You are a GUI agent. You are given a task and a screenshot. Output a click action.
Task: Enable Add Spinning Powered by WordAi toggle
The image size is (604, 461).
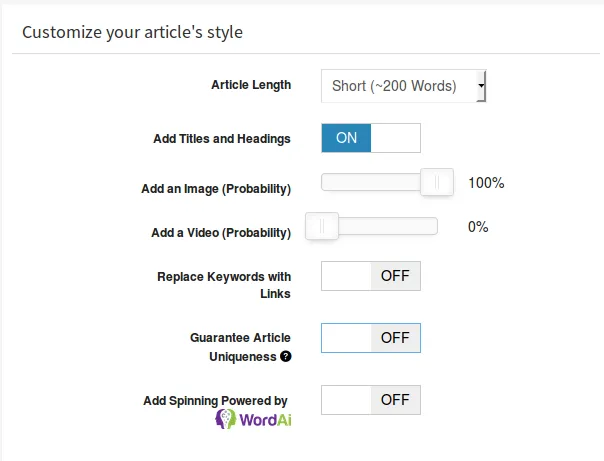[x=371, y=400]
